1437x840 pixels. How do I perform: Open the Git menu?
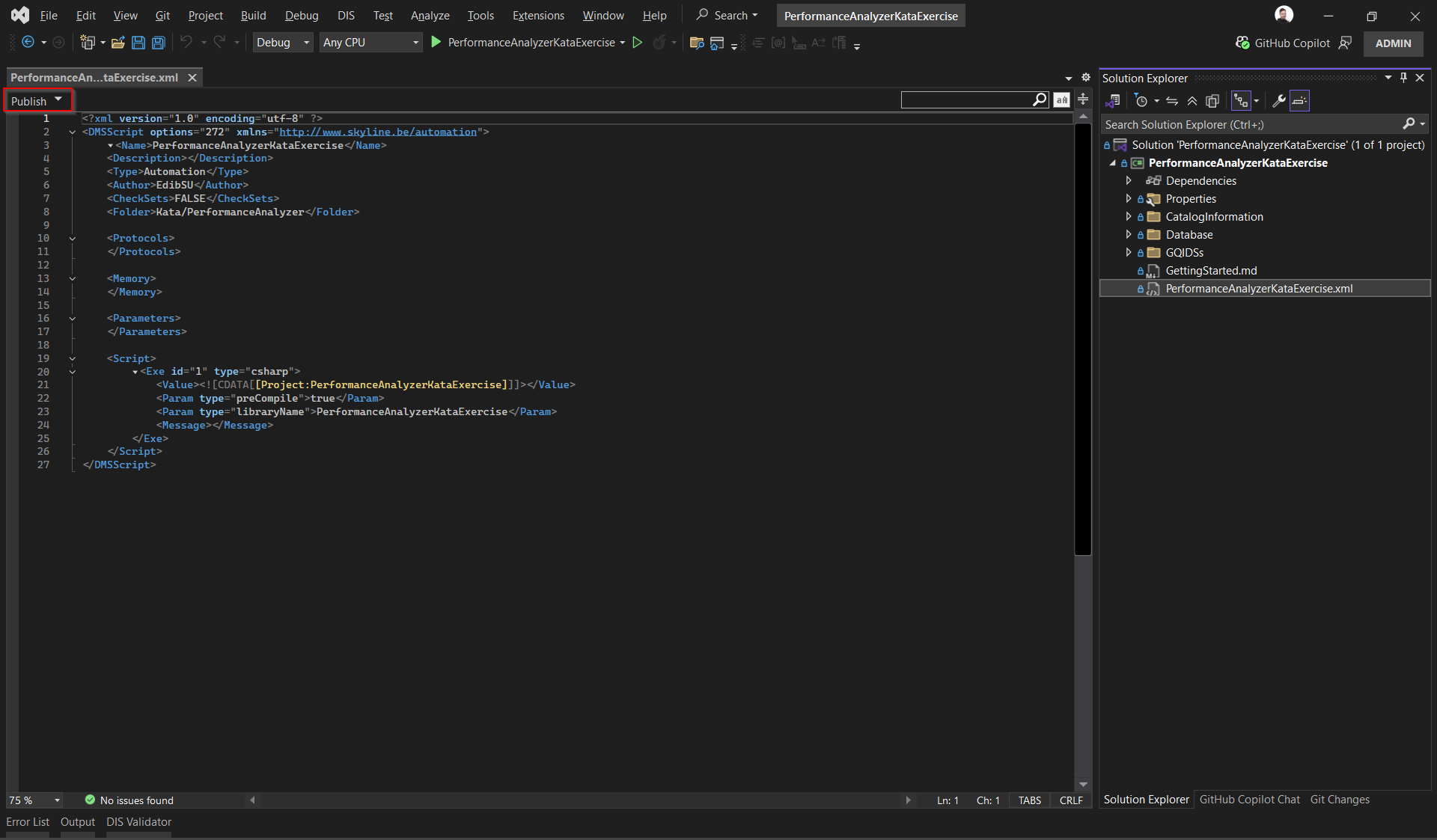pos(162,15)
